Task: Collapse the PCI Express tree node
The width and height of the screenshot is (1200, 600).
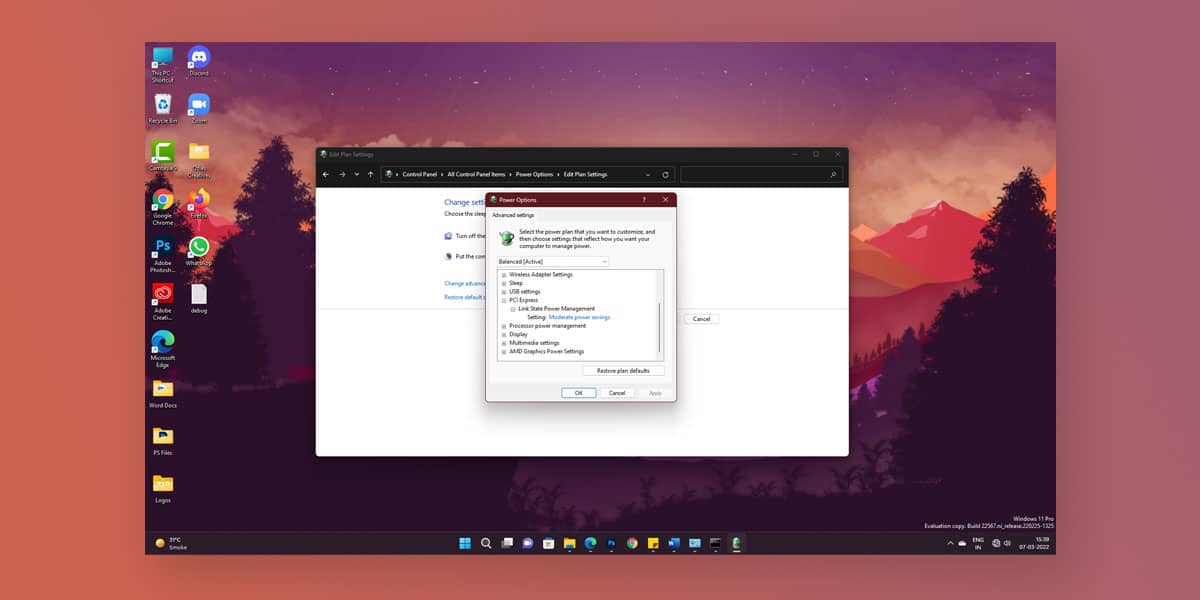Action: point(504,300)
